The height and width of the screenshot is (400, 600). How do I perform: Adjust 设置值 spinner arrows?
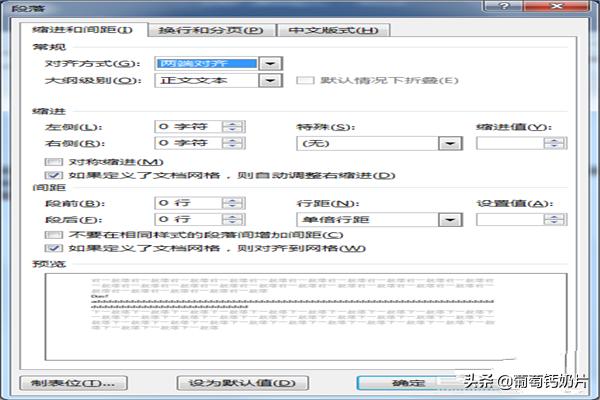[x=554, y=219]
